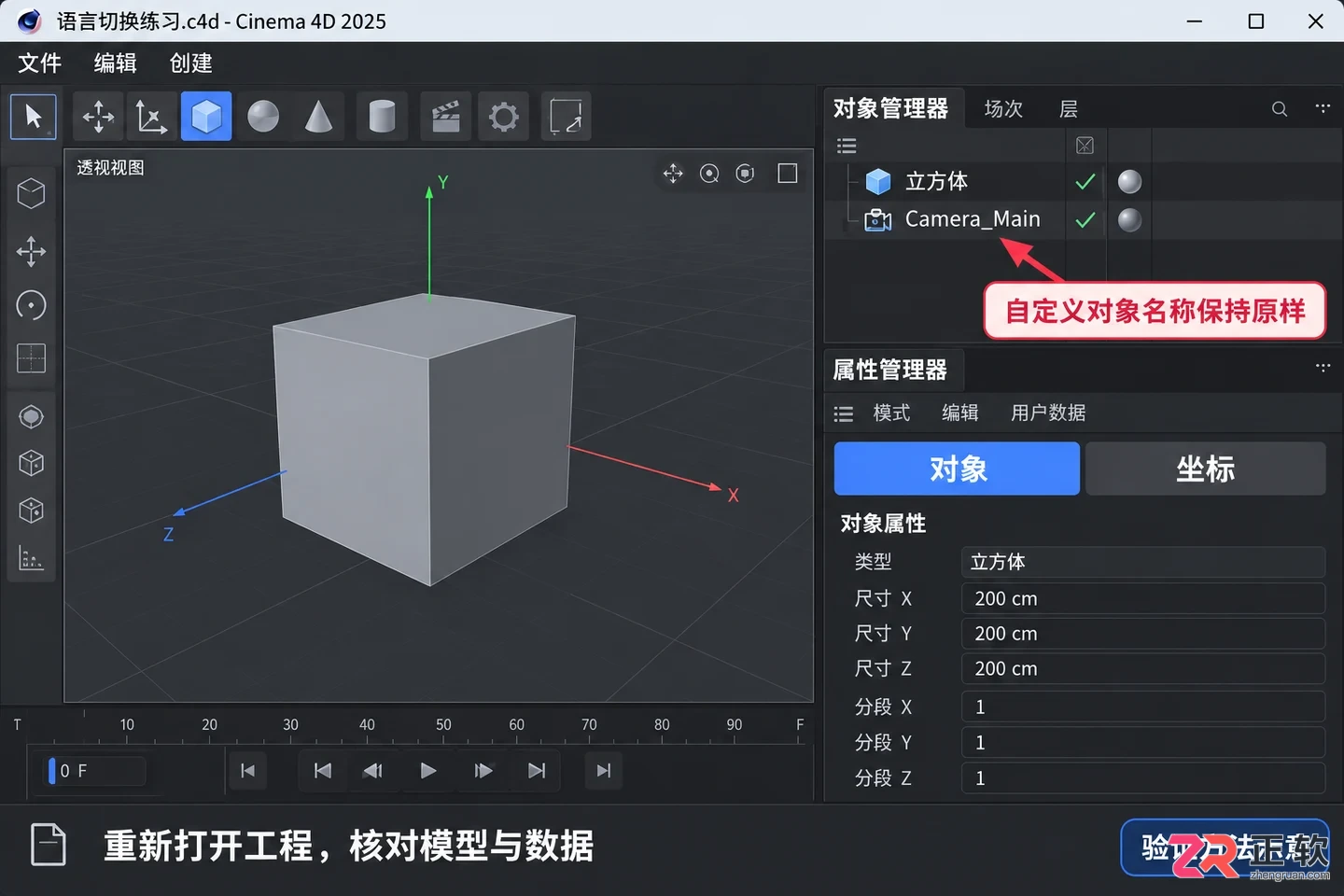
Task: Open Object Manager list menu icon
Action: click(x=847, y=146)
